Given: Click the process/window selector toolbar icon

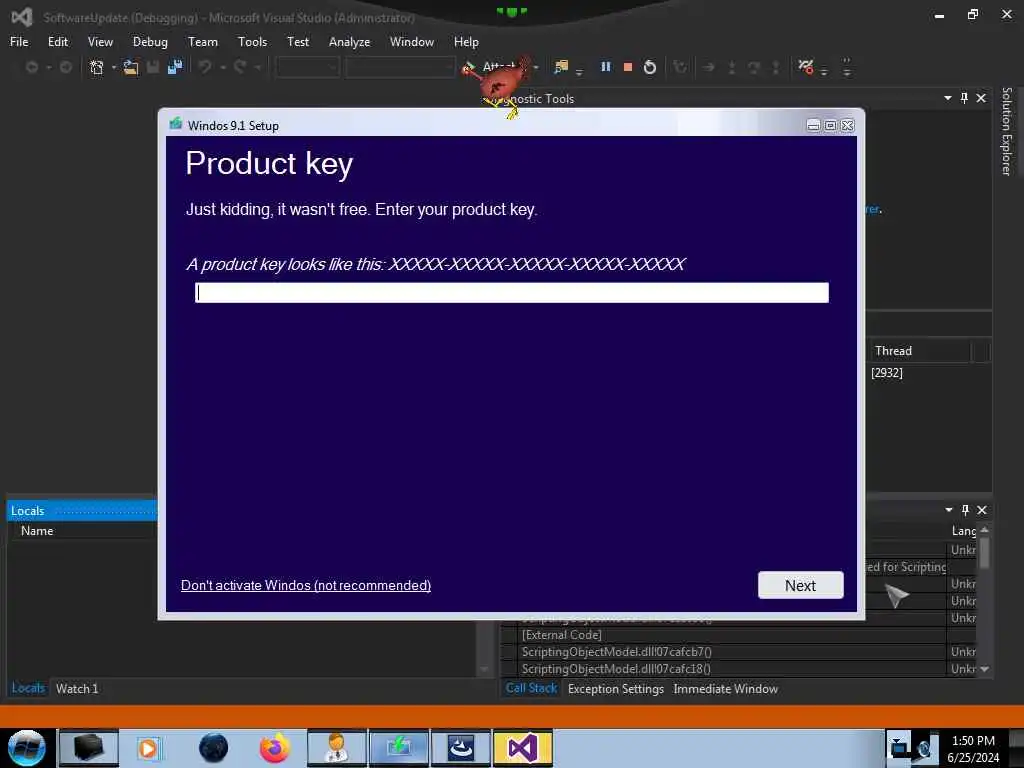Looking at the screenshot, I should point(561,67).
